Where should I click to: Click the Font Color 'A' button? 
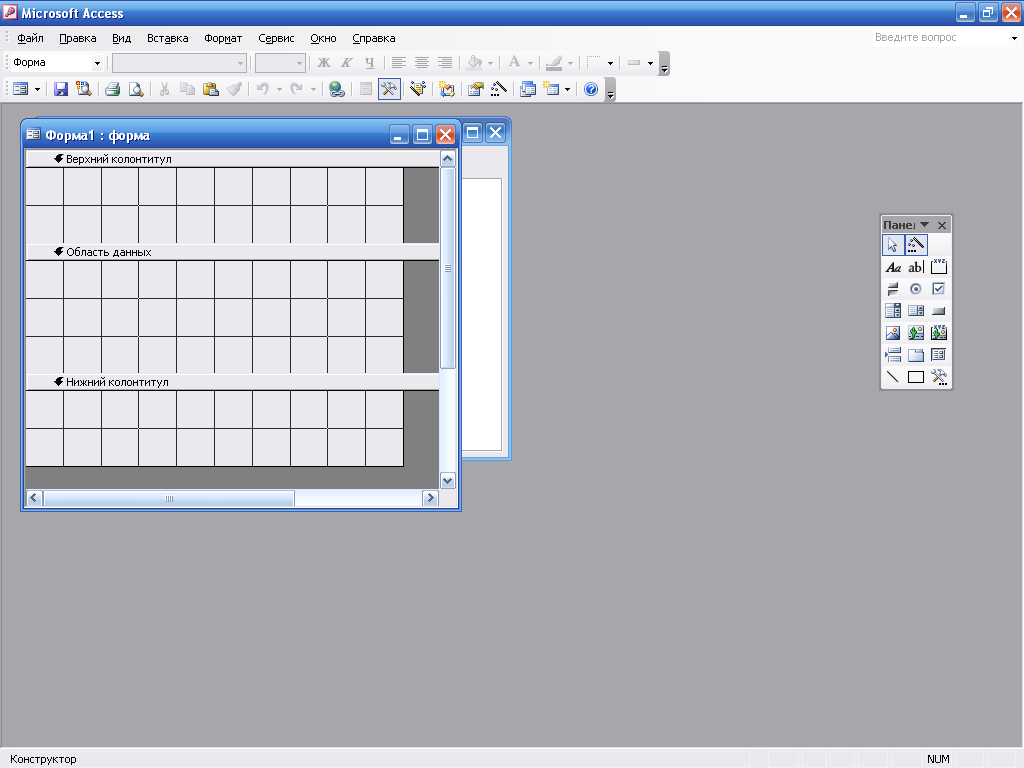coord(515,63)
